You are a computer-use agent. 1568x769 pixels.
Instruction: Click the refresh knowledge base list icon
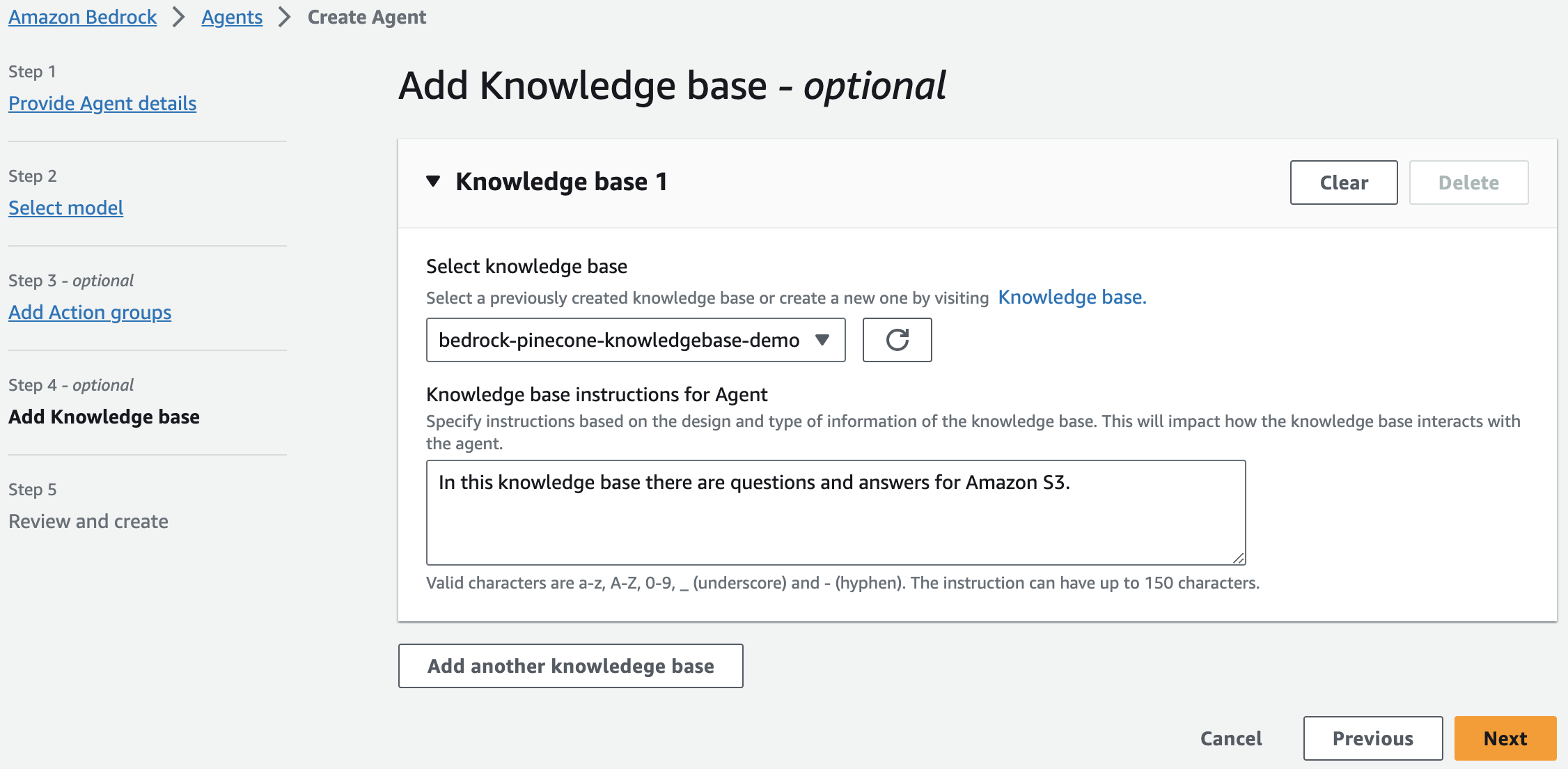point(897,340)
